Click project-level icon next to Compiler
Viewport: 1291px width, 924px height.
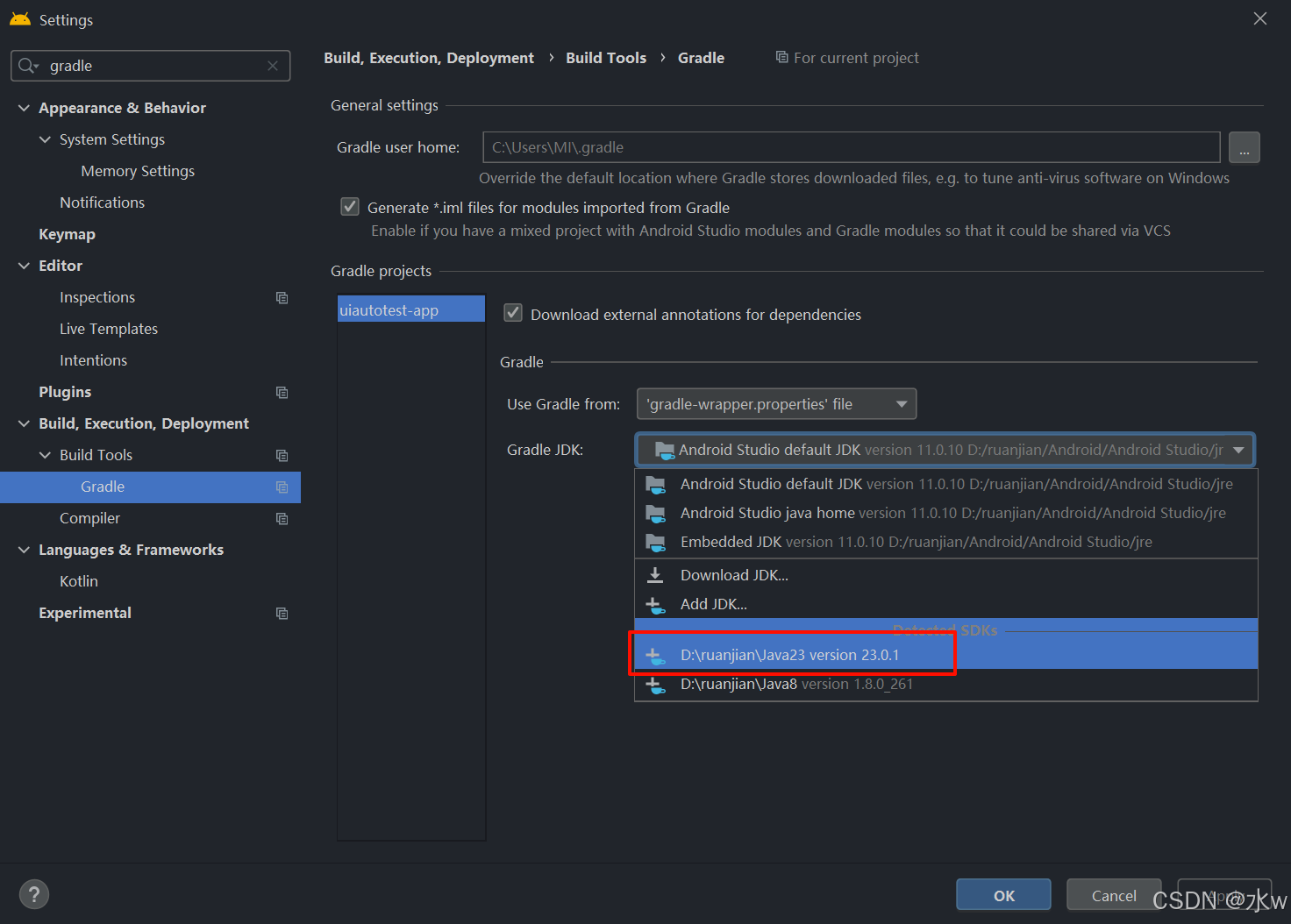(x=282, y=519)
